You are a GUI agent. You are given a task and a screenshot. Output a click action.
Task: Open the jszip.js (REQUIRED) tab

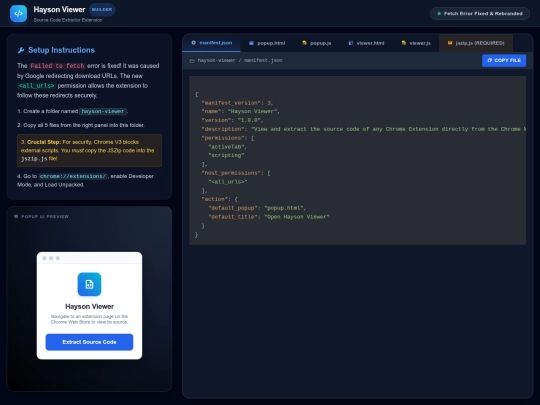[x=476, y=43]
